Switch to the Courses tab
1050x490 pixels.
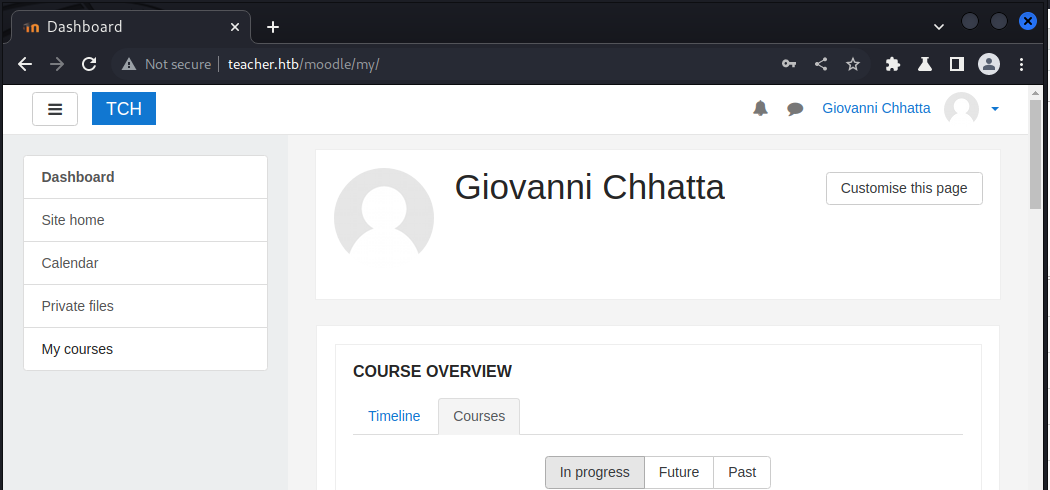pos(479,416)
